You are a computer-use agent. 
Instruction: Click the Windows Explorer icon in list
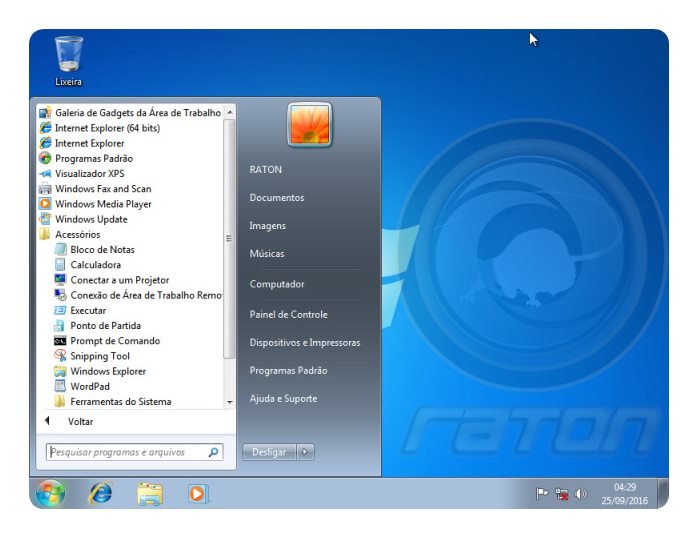60,371
